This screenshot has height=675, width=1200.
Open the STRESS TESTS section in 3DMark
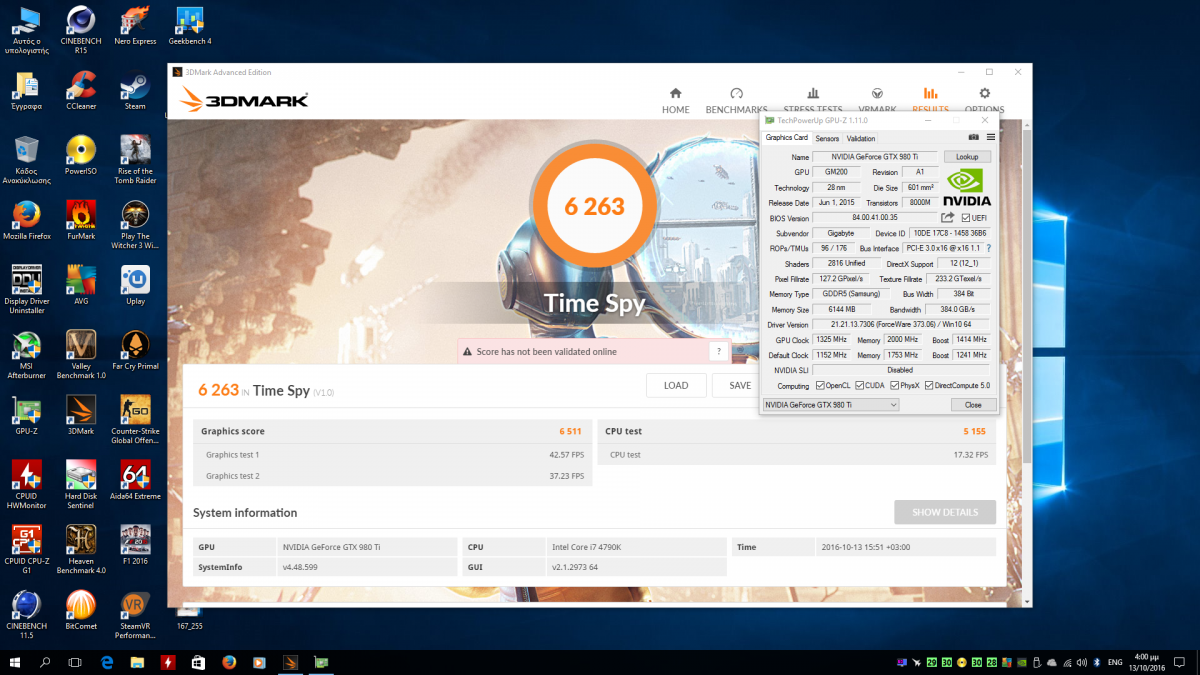pyautogui.click(x=813, y=100)
